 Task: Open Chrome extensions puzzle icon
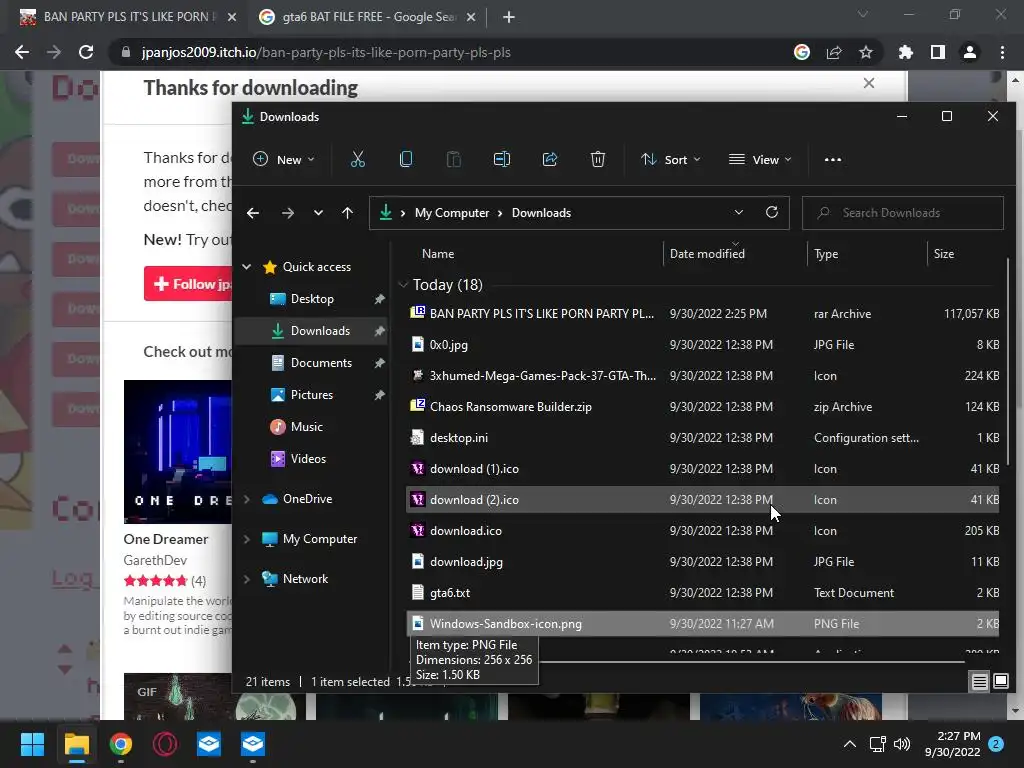tap(906, 52)
